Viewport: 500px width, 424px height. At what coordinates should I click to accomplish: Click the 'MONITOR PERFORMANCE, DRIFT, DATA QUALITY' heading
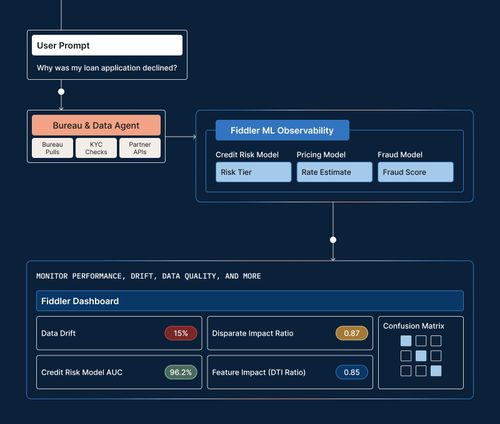coord(148,276)
